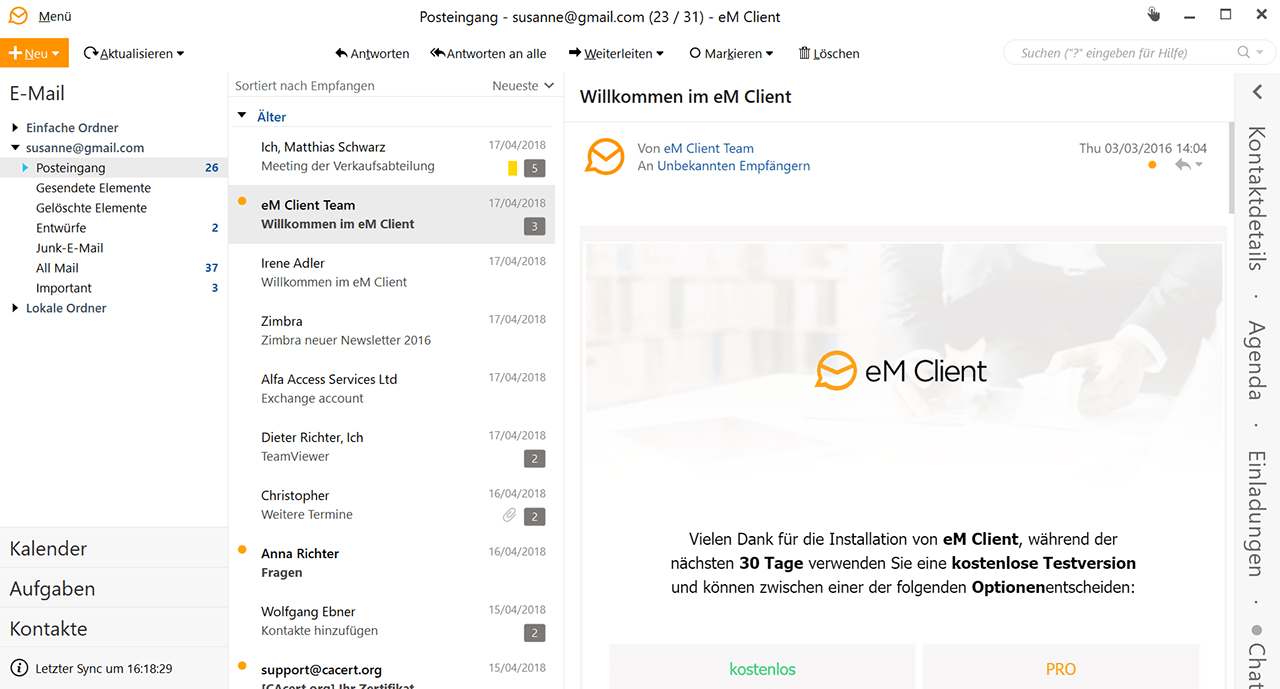Switch to the Aufgaben section
The width and height of the screenshot is (1280, 689).
[114, 588]
